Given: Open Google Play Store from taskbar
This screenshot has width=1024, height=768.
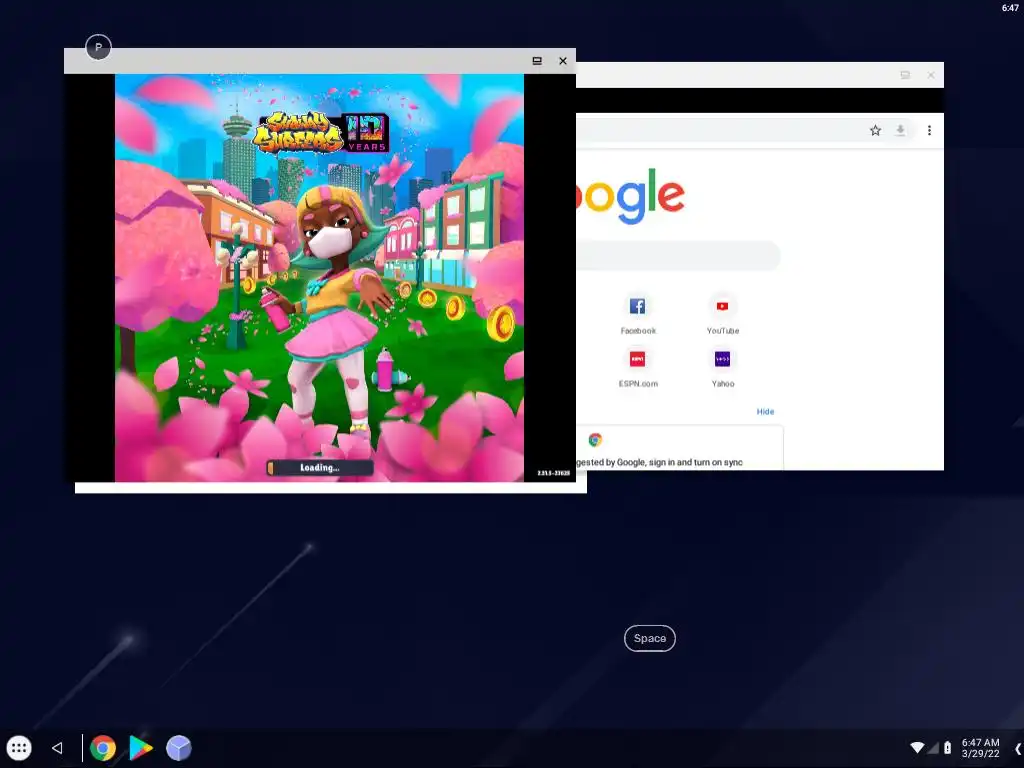Looking at the screenshot, I should pyautogui.click(x=140, y=748).
